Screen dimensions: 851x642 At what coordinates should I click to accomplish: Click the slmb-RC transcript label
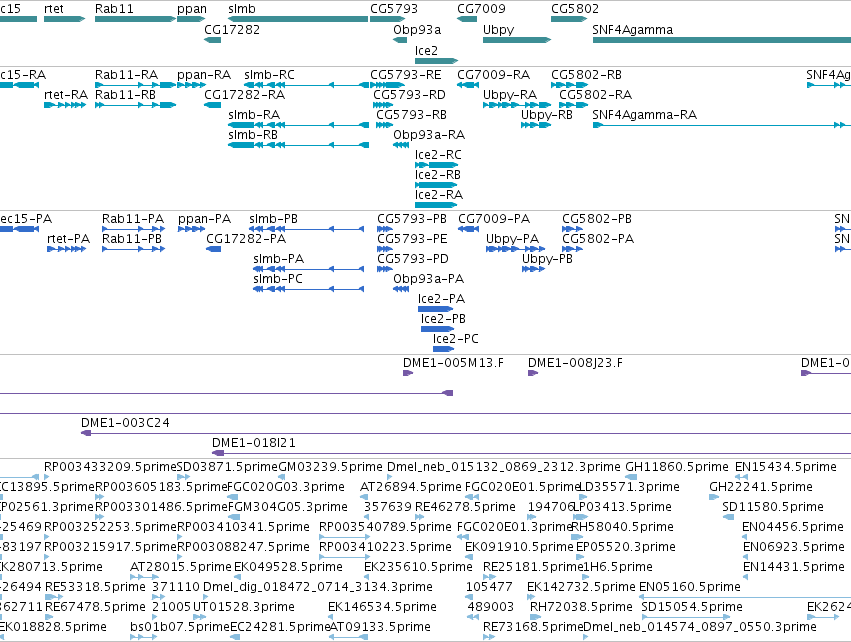(x=269, y=74)
